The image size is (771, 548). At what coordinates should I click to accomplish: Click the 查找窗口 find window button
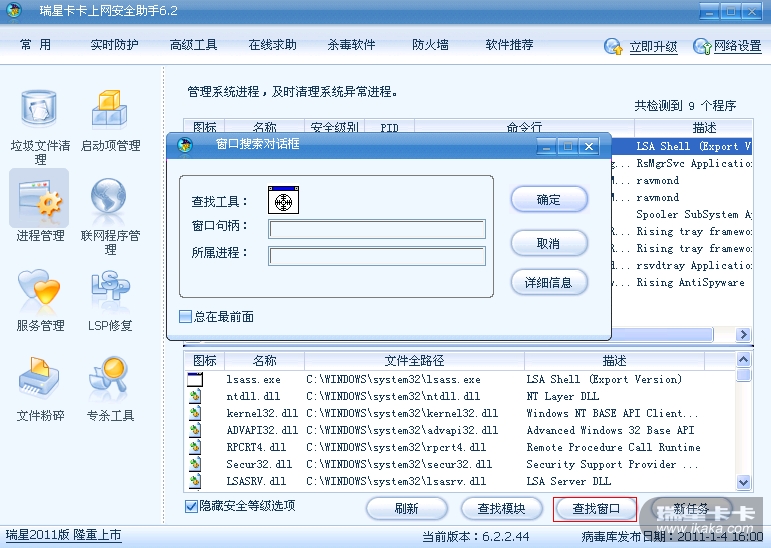pyautogui.click(x=595, y=509)
